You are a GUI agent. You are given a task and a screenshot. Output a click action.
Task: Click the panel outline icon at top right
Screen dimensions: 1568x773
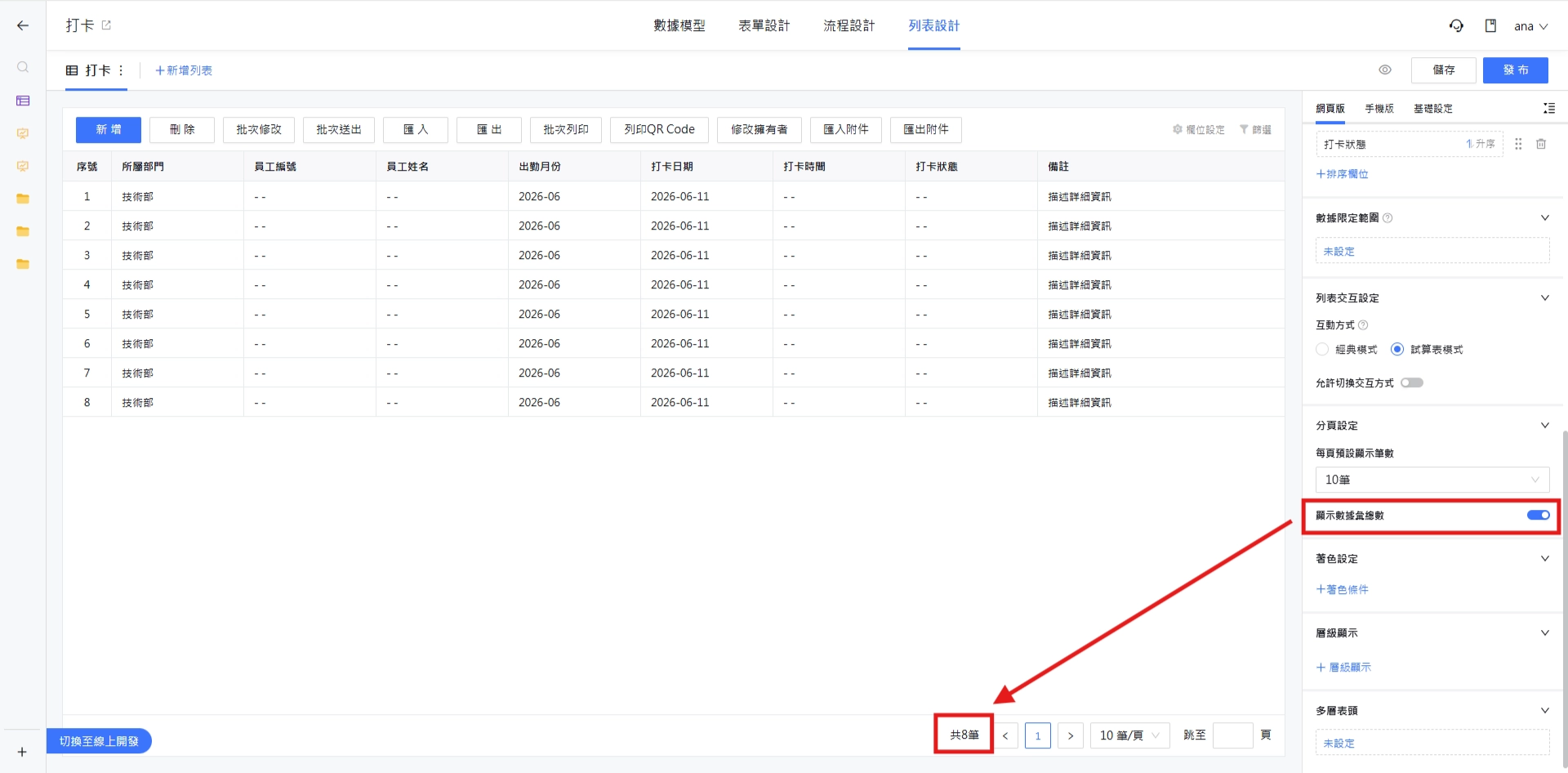pyautogui.click(x=1548, y=108)
